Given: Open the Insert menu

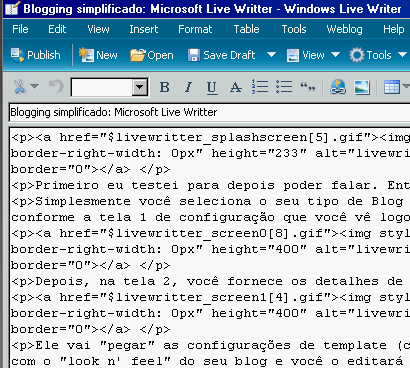Looking at the screenshot, I should [x=144, y=29].
